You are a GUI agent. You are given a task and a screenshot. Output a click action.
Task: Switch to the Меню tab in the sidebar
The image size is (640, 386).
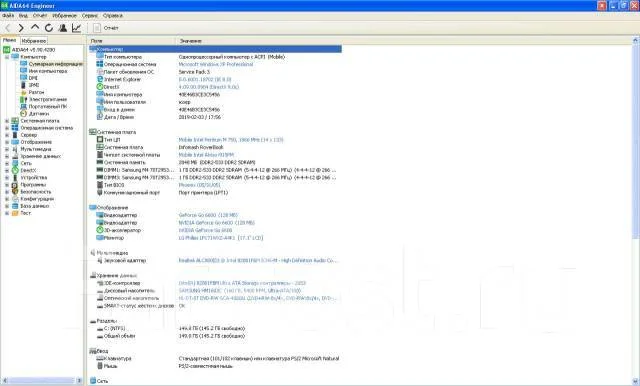(x=10, y=40)
